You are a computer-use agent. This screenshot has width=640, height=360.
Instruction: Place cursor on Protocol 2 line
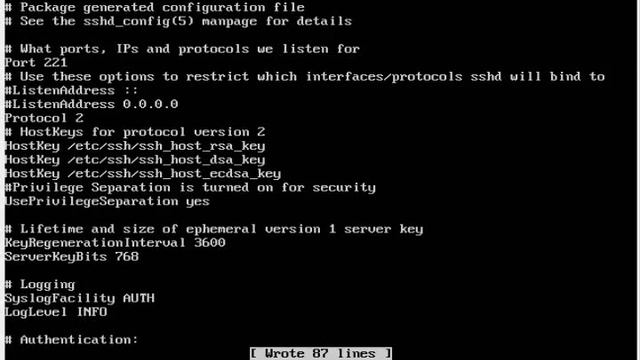(44, 118)
